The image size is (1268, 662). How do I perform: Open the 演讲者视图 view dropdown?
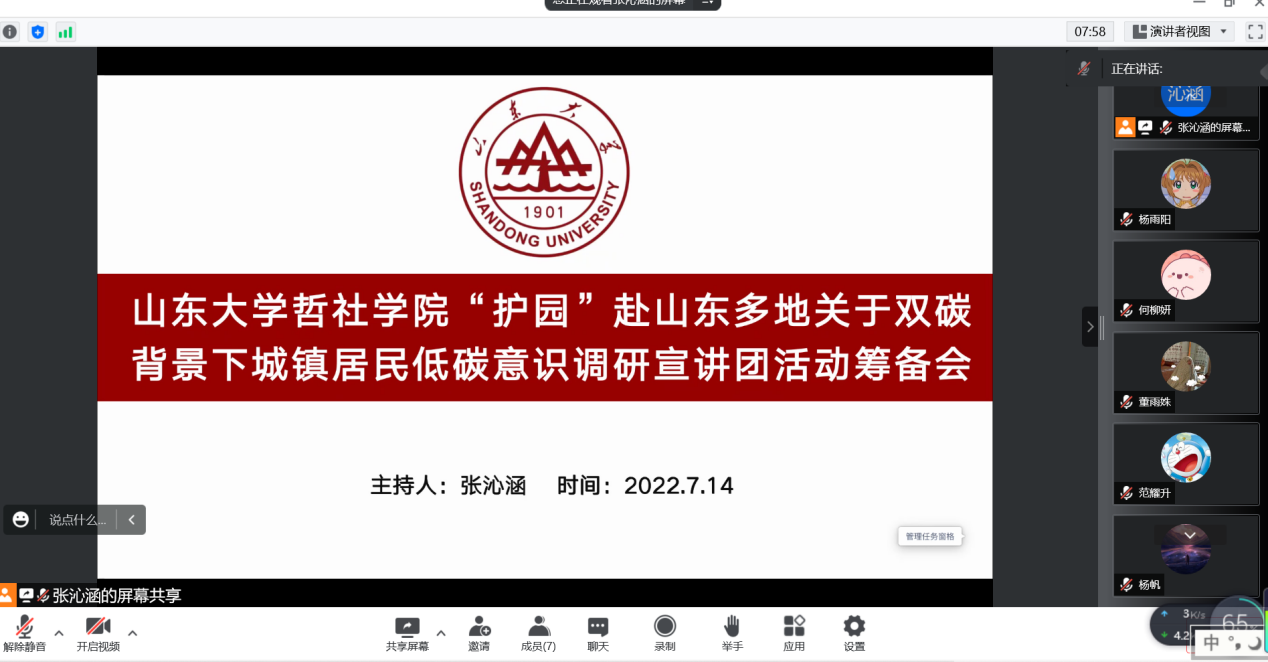click(1179, 32)
